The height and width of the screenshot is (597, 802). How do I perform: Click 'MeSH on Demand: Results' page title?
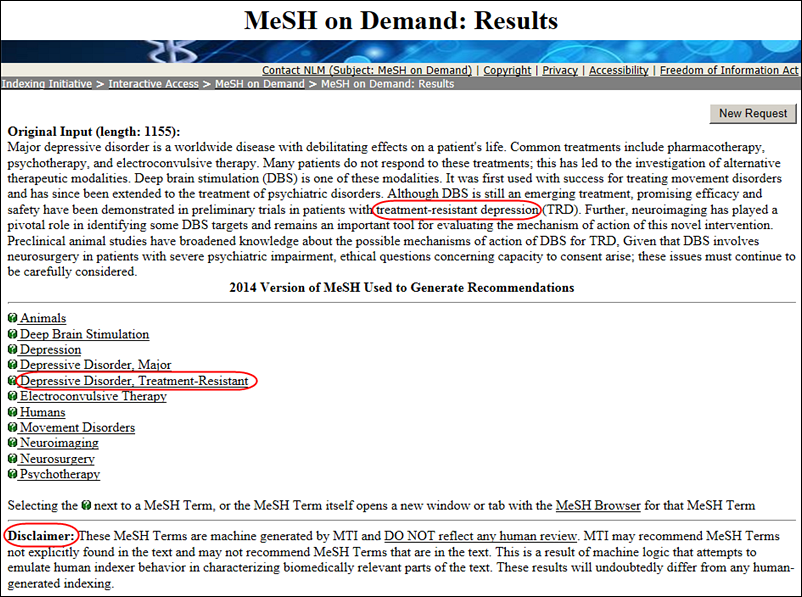tap(401, 21)
